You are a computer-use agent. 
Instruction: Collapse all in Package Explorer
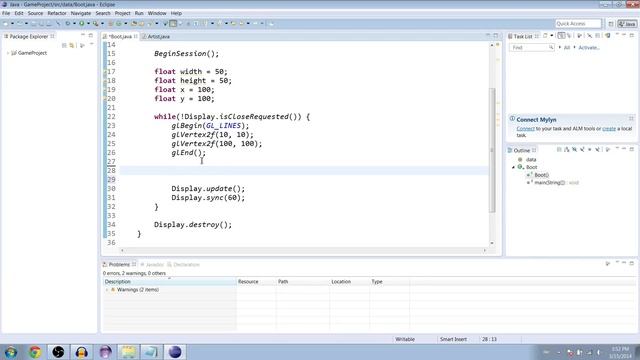pyautogui.click(x=64, y=45)
